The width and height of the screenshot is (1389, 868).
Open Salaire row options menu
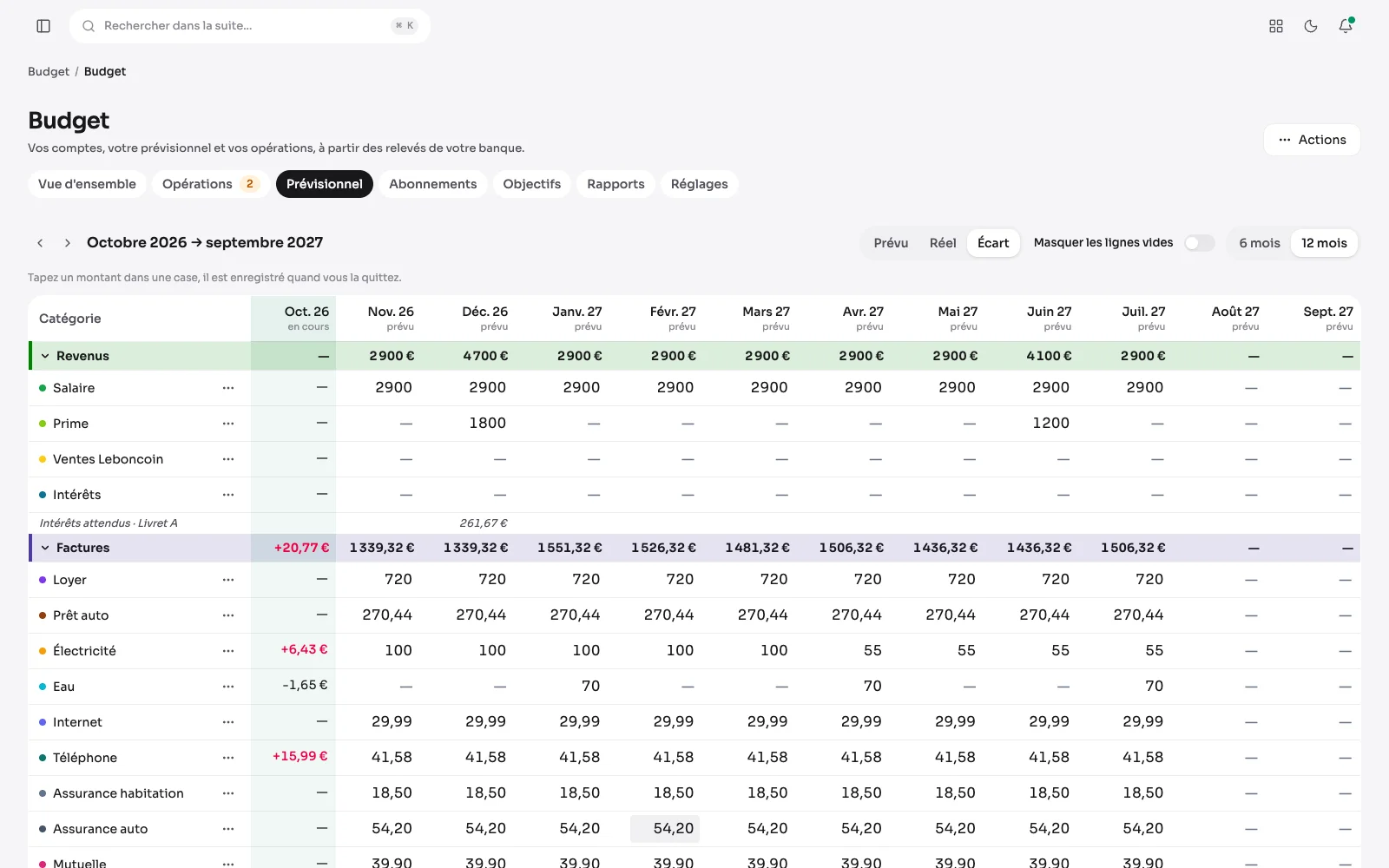228,388
